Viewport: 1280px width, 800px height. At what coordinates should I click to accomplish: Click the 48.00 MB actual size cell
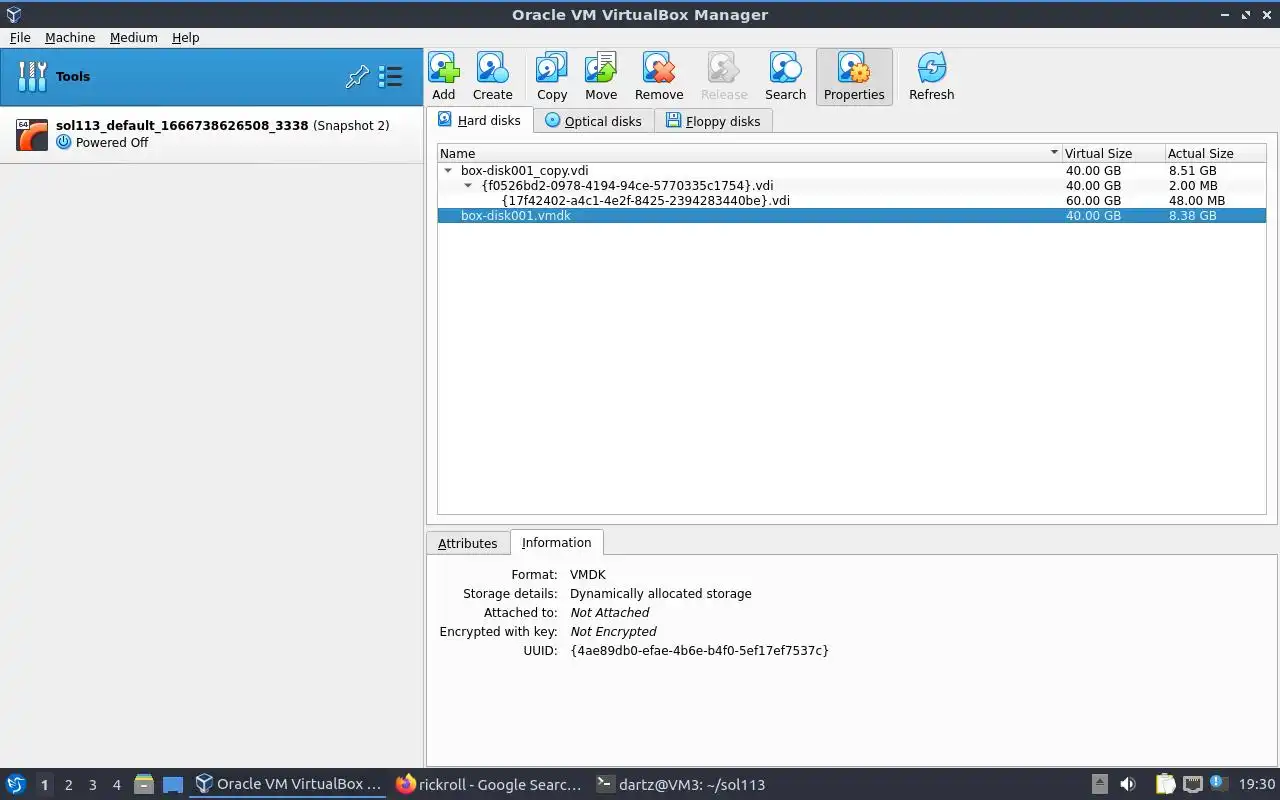pos(1196,201)
